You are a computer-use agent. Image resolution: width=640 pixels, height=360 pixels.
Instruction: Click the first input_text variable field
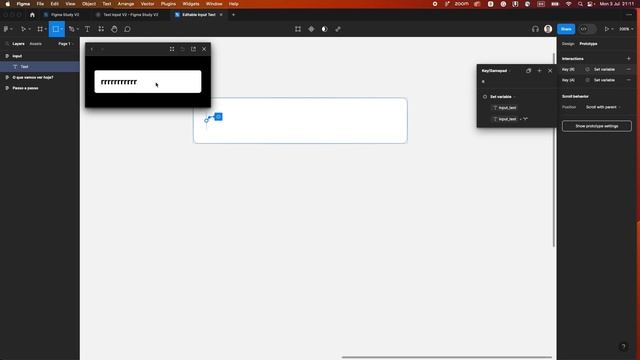coord(505,108)
